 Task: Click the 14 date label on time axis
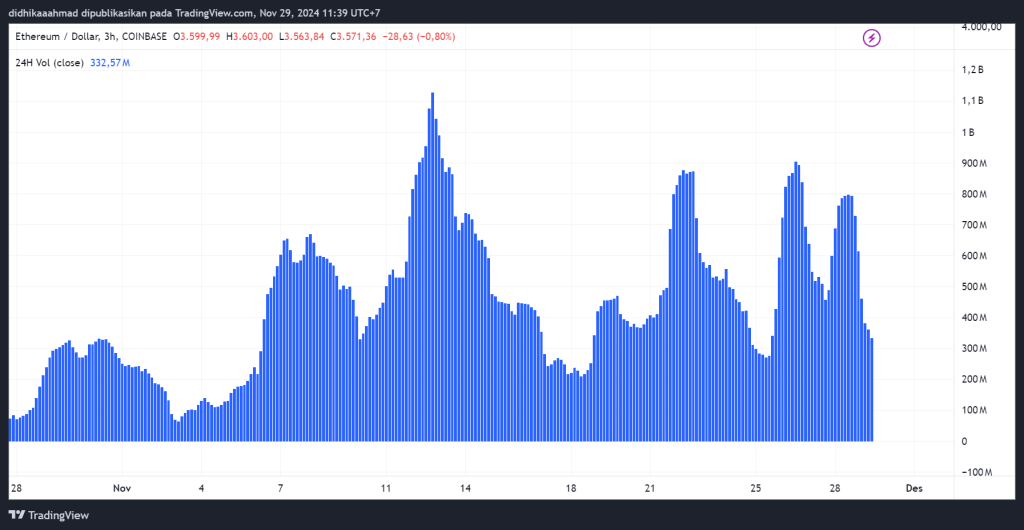click(x=466, y=488)
